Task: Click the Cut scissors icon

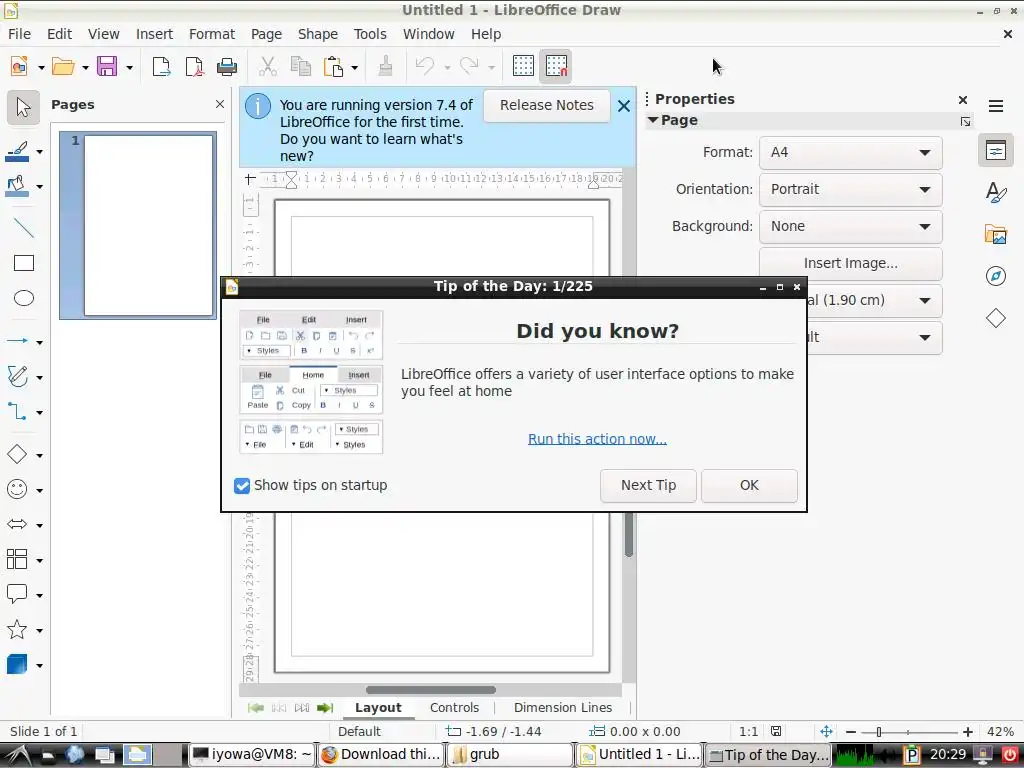Action: point(268,67)
